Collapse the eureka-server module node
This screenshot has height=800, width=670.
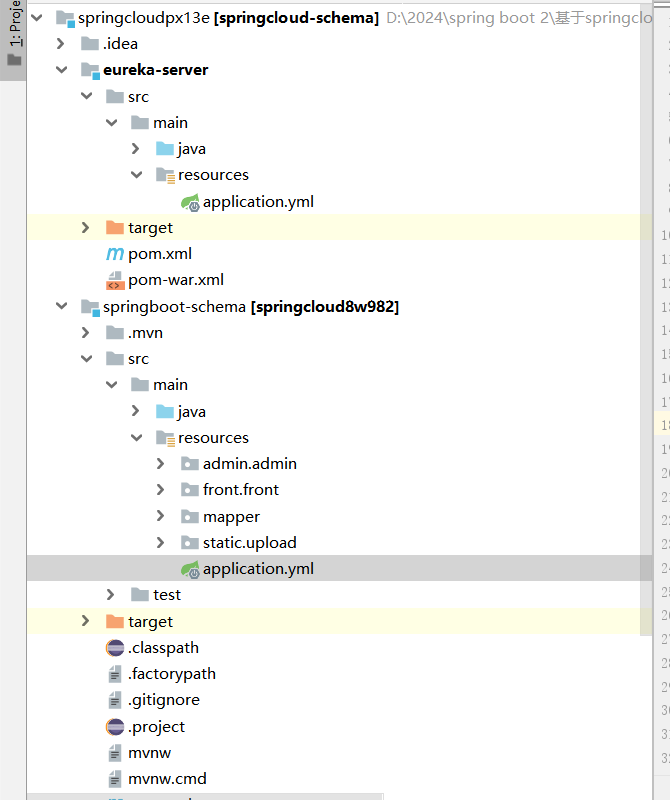(61, 70)
